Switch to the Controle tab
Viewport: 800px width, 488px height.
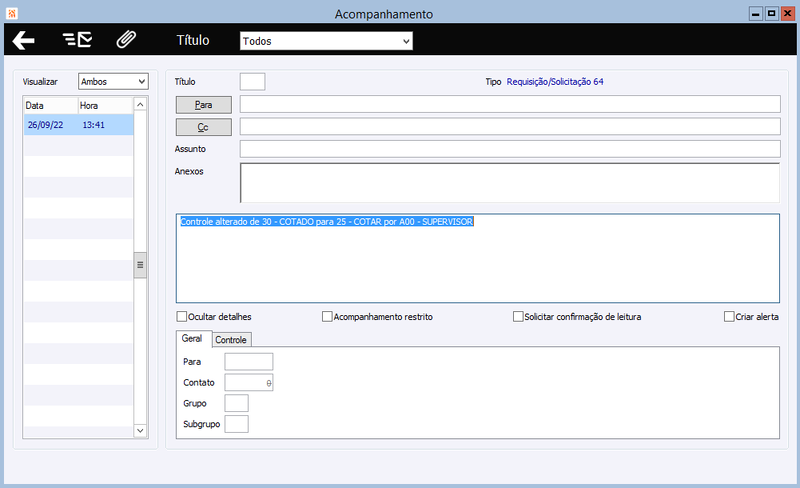tap(231, 340)
